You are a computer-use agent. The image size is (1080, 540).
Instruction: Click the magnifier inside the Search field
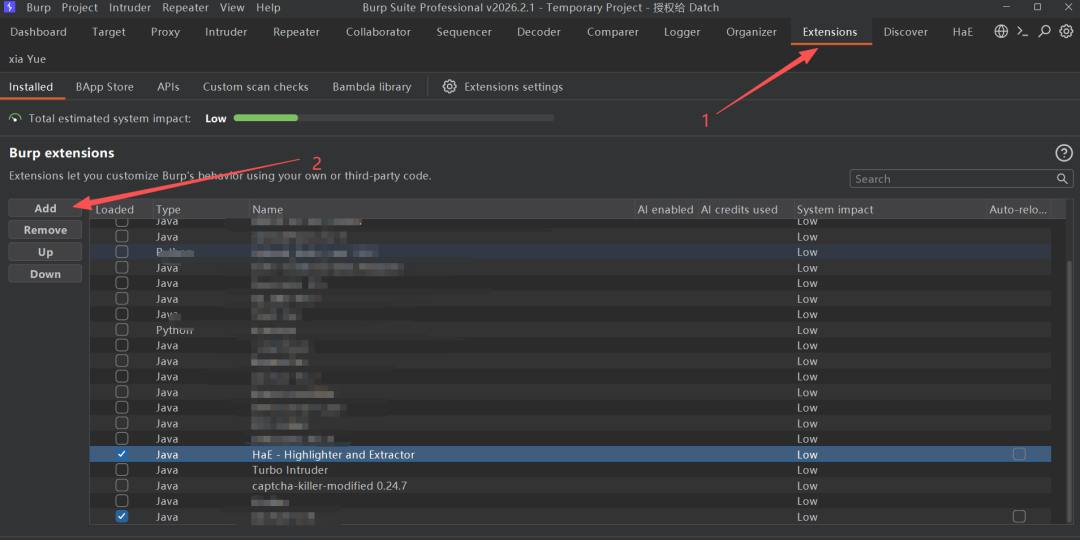(1063, 179)
